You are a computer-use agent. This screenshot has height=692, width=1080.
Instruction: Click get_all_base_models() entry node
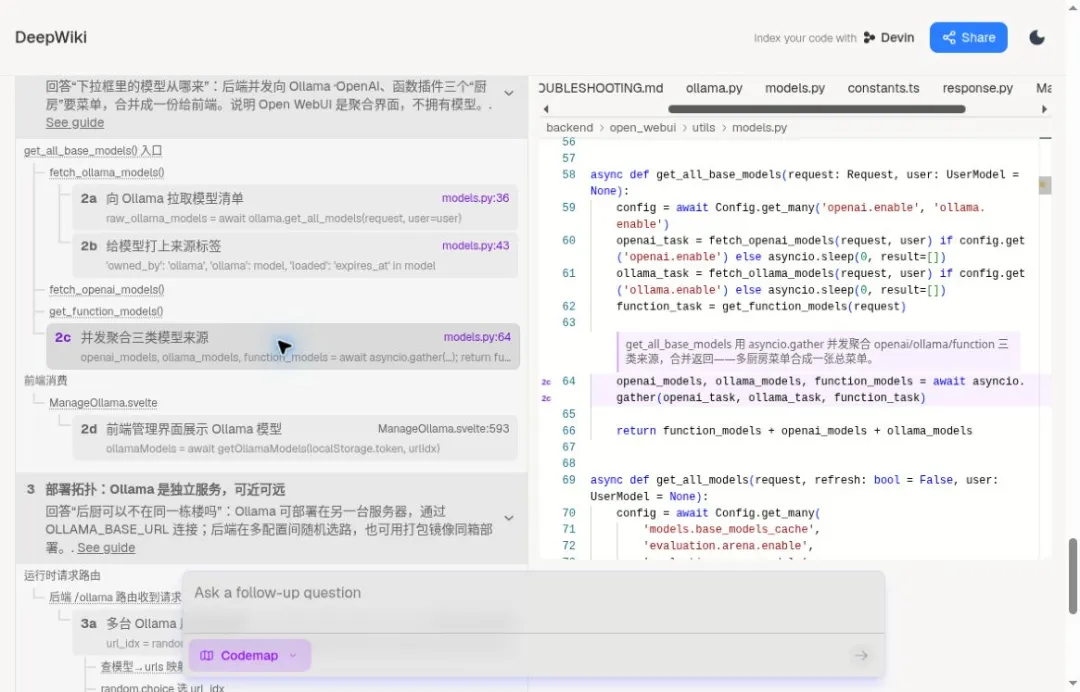[x=93, y=151]
